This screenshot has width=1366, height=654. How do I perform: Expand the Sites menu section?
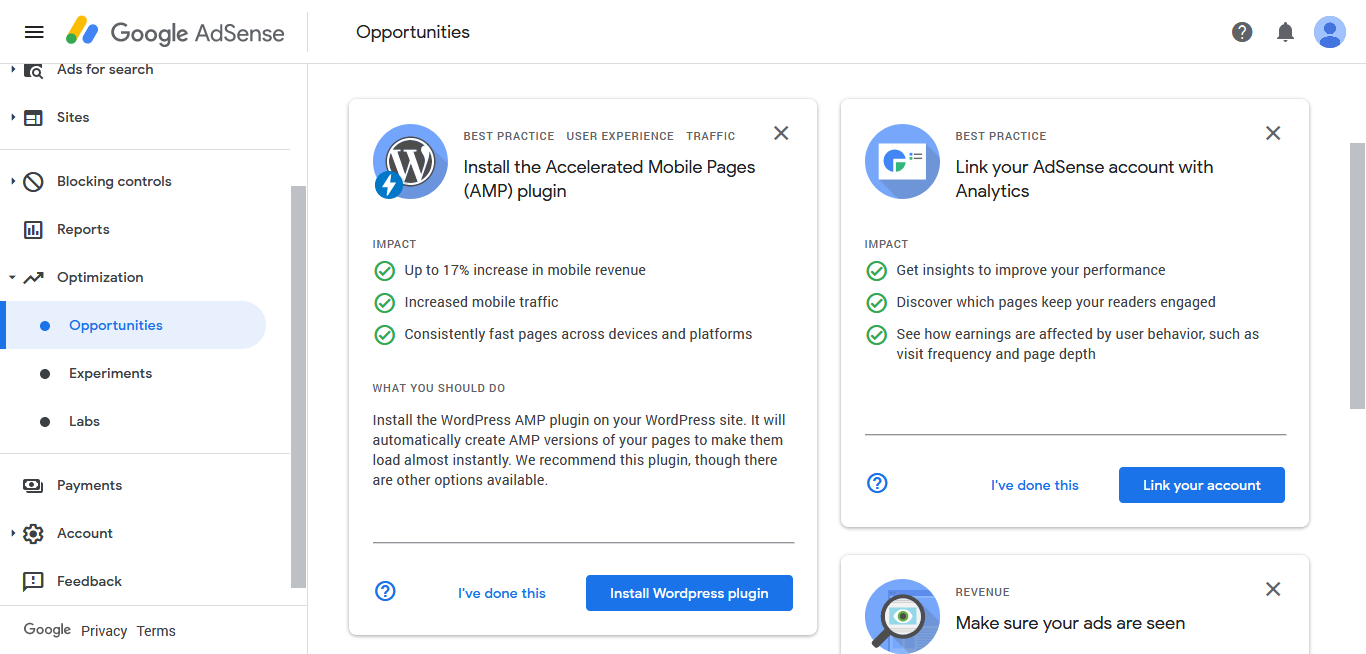tap(14, 117)
